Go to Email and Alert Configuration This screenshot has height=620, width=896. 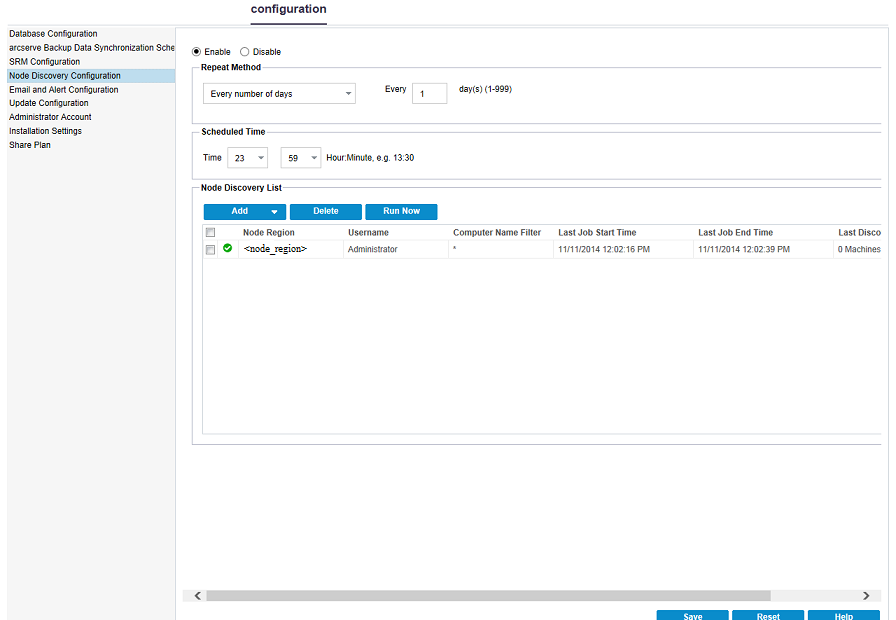64,90
